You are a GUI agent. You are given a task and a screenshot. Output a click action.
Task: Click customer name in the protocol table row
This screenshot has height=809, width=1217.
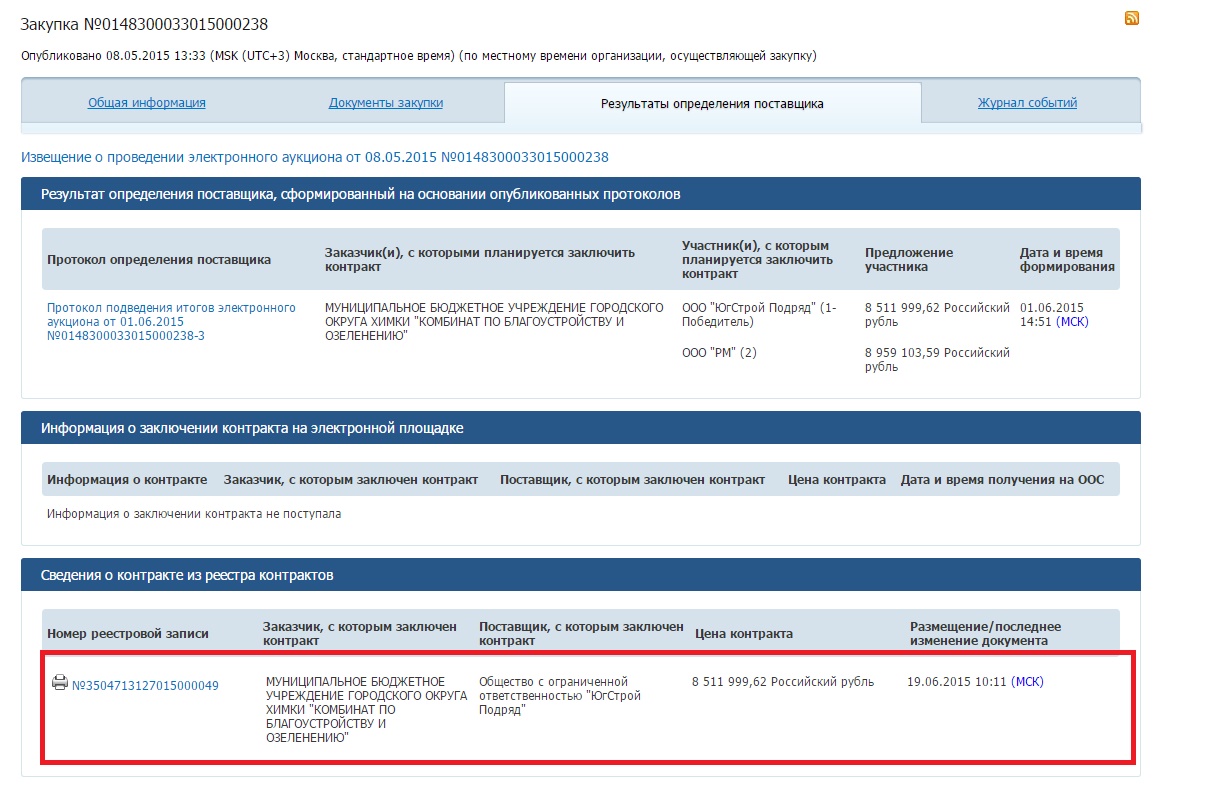pos(494,322)
